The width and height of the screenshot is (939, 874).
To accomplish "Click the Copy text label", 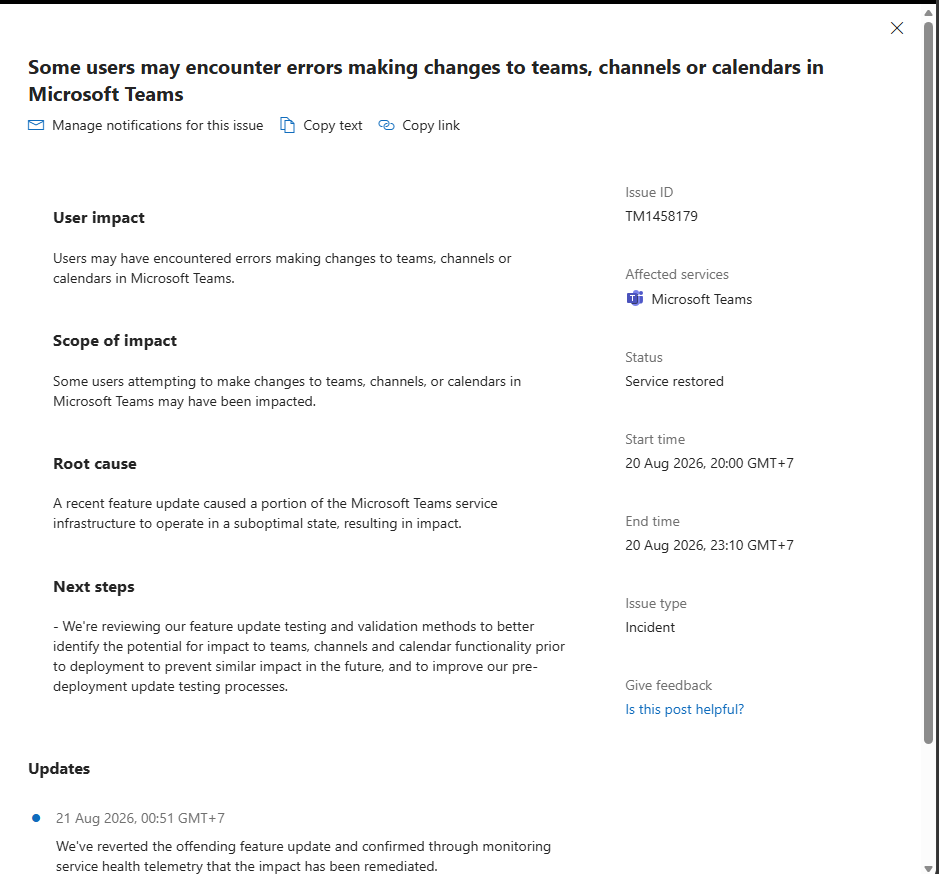I will (x=332, y=125).
